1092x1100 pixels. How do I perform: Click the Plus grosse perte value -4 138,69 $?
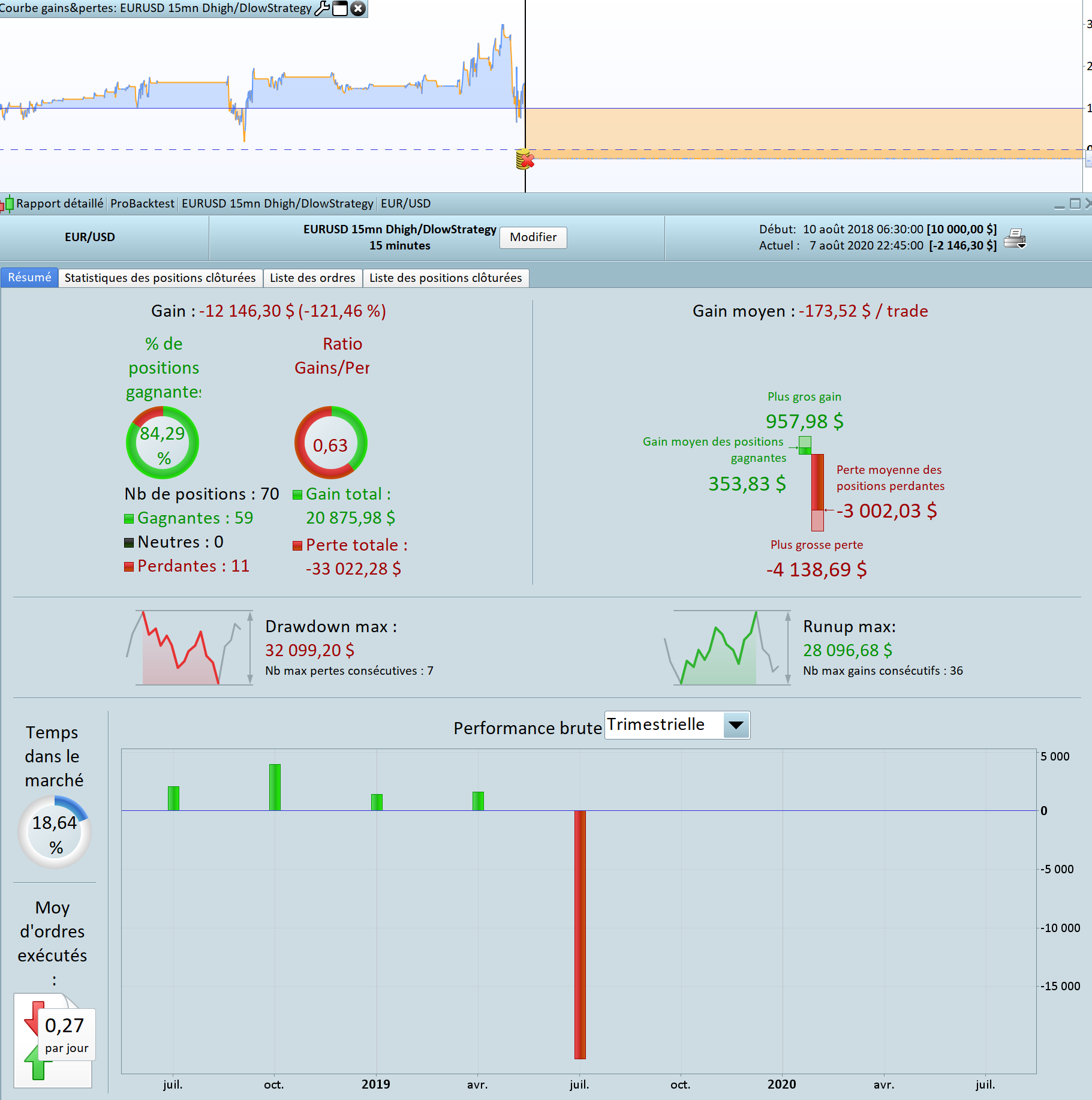(x=817, y=569)
